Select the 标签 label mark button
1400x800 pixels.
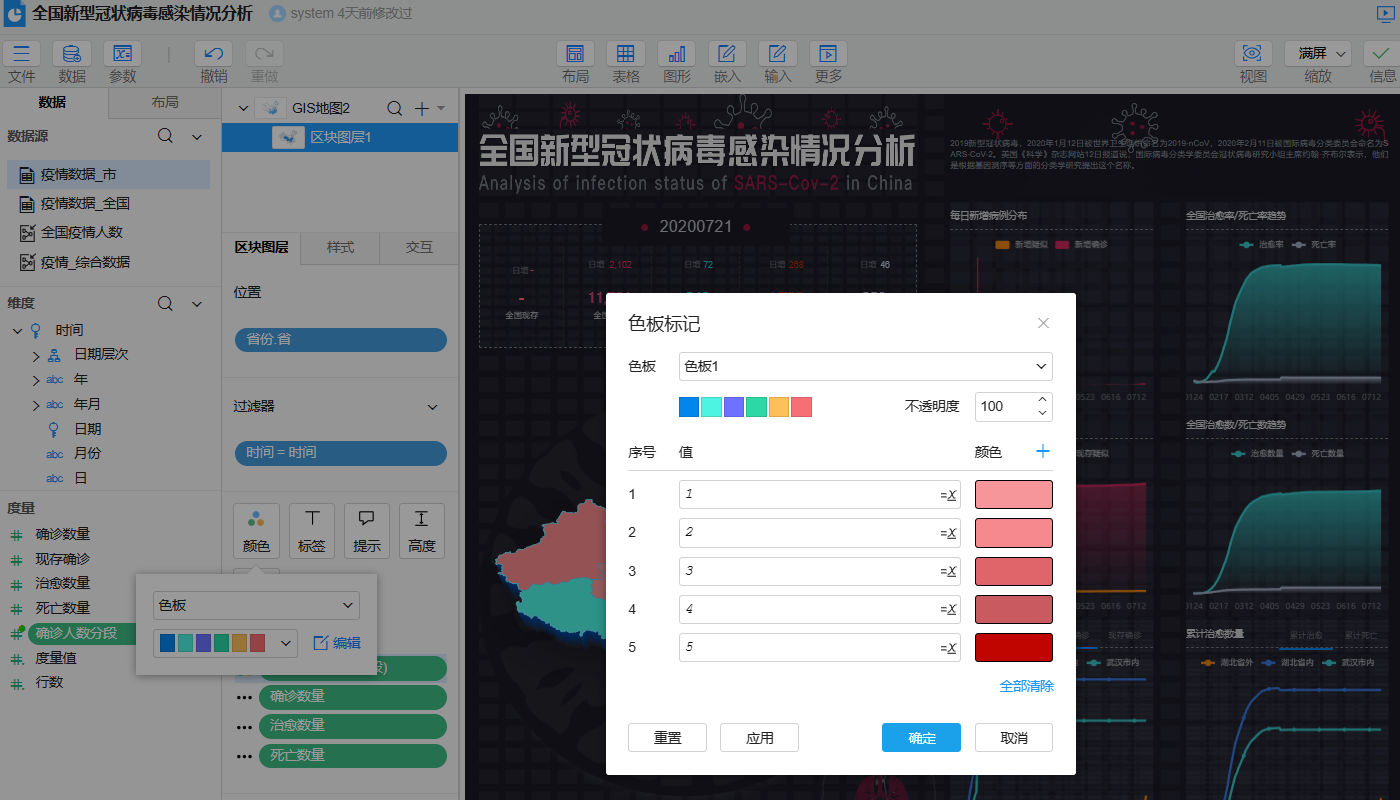(312, 530)
